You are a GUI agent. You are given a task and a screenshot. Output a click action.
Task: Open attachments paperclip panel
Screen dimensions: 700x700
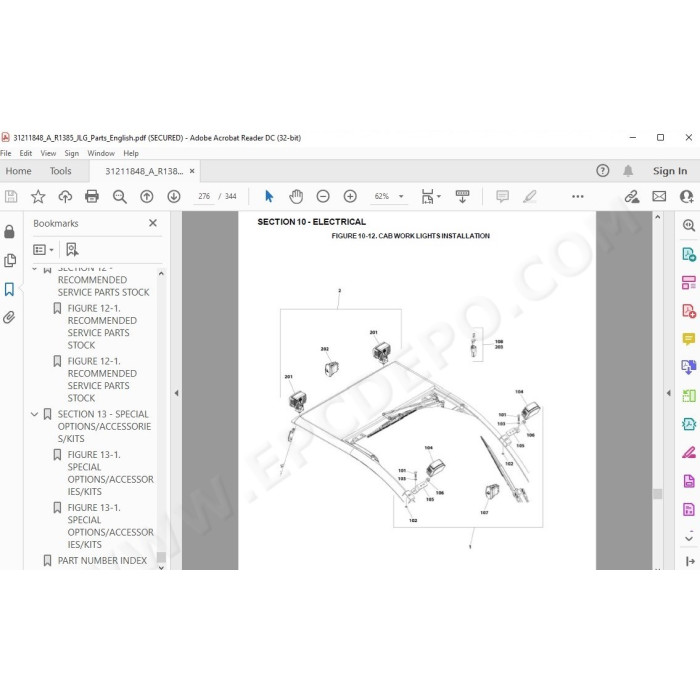pos(9,317)
